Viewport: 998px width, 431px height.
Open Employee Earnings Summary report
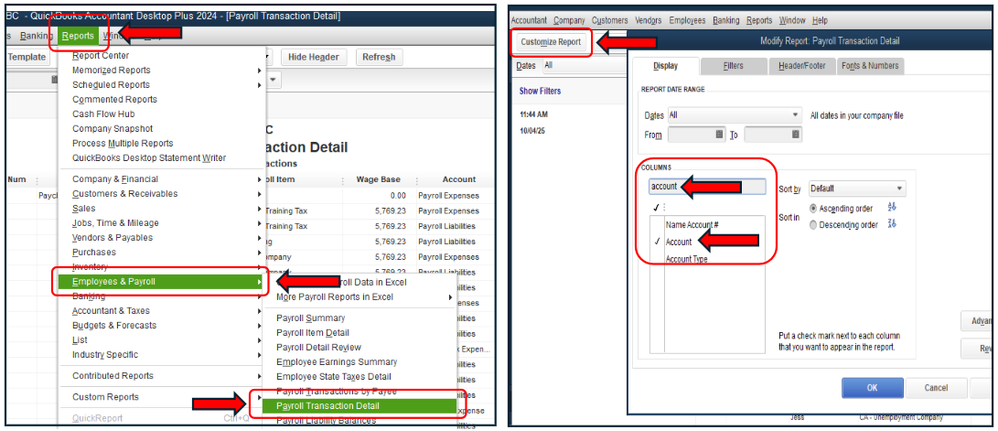point(337,362)
